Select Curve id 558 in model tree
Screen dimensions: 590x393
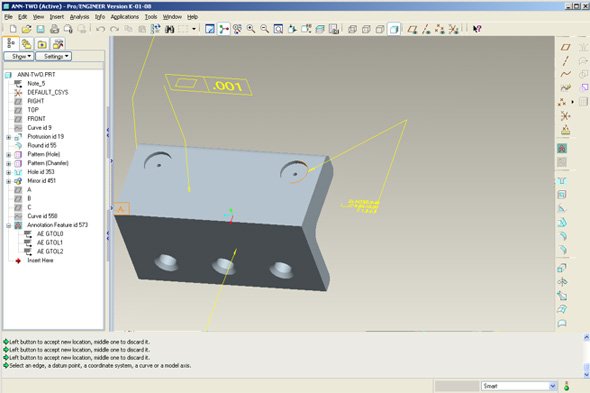click(42, 216)
